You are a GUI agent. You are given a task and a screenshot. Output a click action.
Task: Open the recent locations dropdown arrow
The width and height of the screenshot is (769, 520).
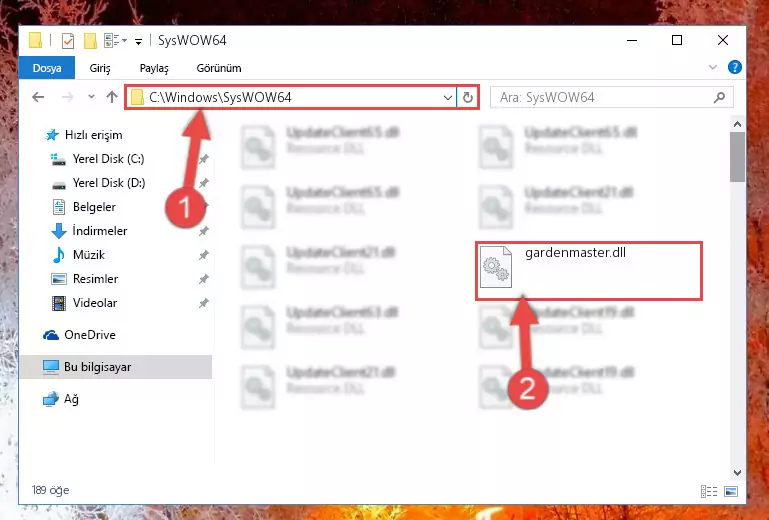(x=91, y=97)
